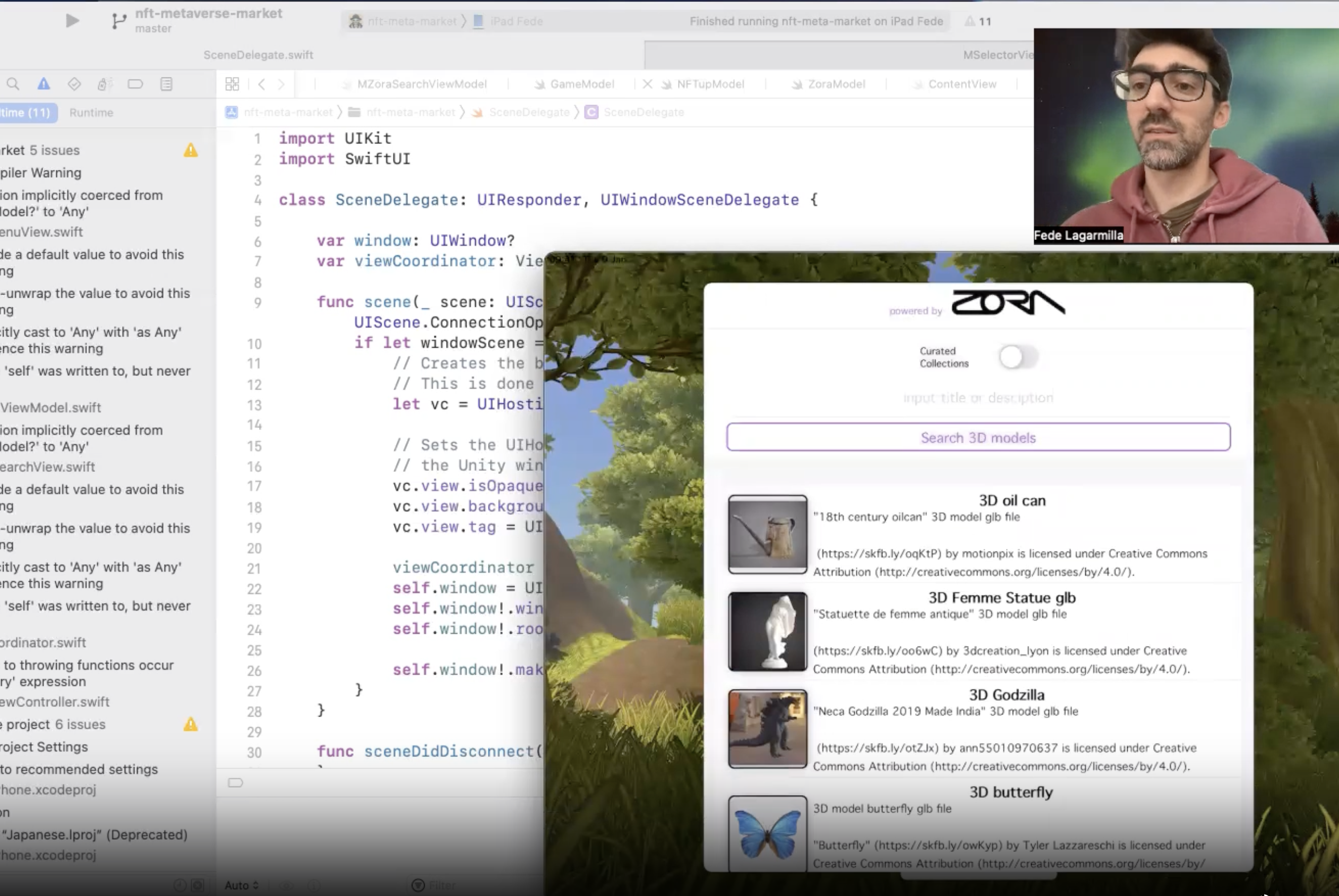Switch to Runtime issues filter
The width and height of the screenshot is (1339, 896).
91,113
